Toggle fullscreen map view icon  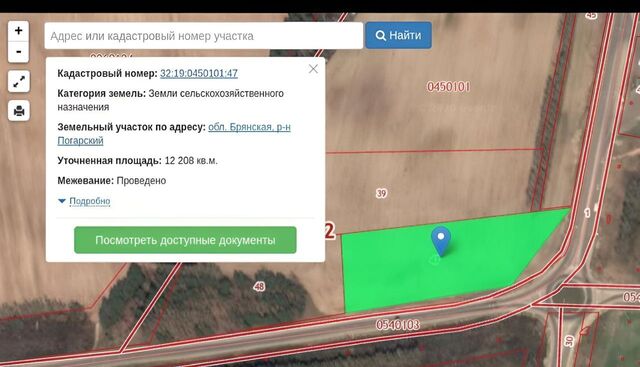pos(19,81)
